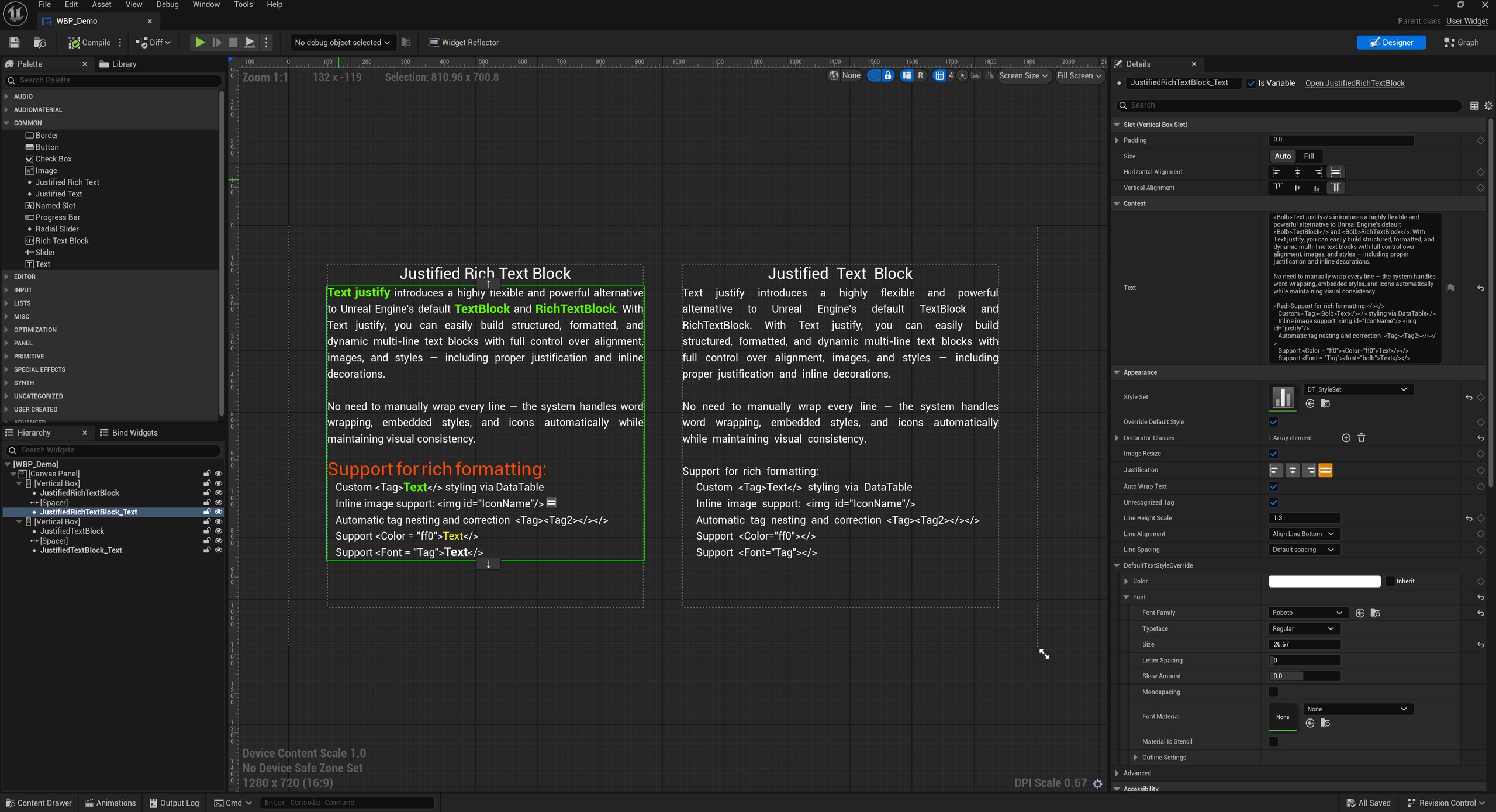The image size is (1496, 812).
Task: Play the level simulation
Action: coord(199,42)
